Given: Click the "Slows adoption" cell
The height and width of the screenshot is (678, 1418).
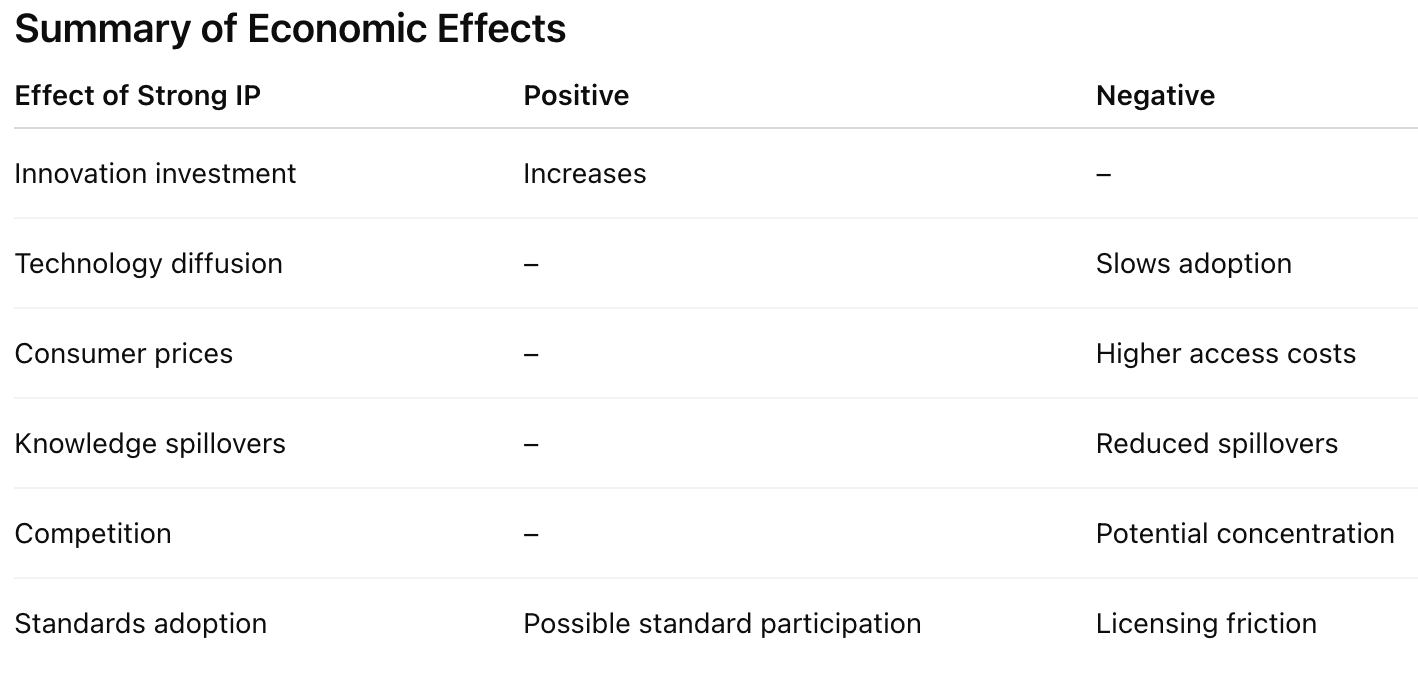Looking at the screenshot, I should (1193, 264).
